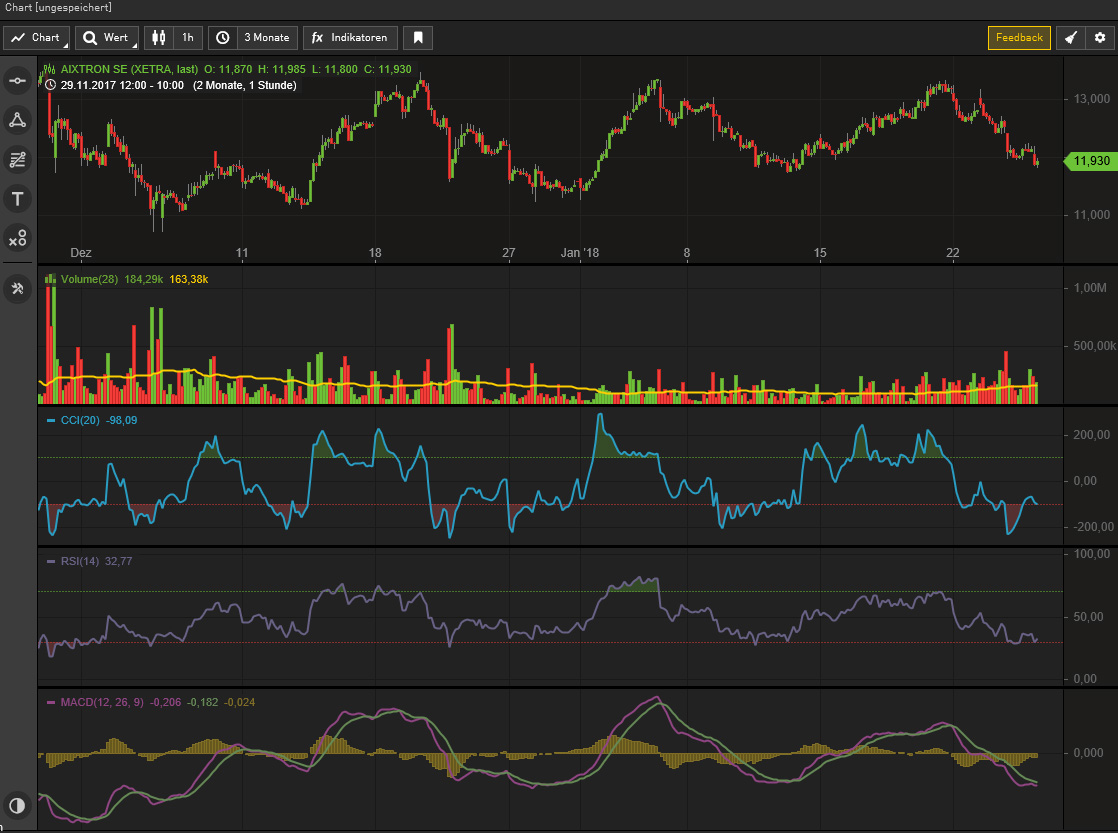Image resolution: width=1118 pixels, height=833 pixels.
Task: Open the trend lines tool in sidebar
Action: point(17,159)
